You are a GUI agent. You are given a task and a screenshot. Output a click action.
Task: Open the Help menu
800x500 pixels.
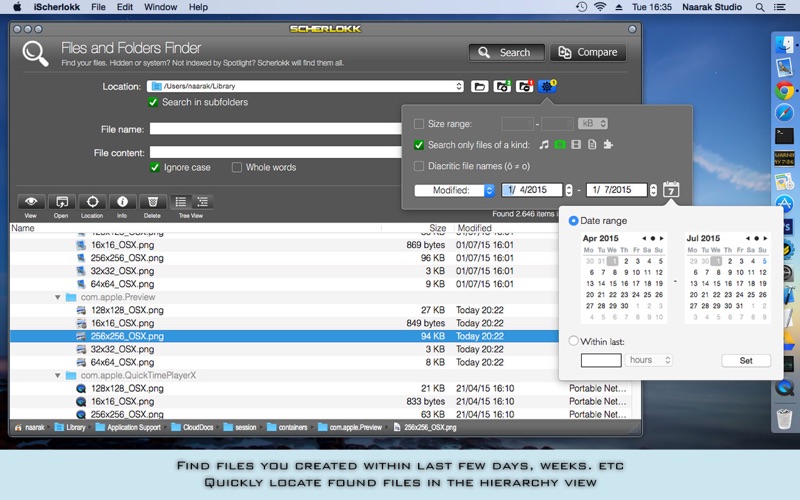(x=198, y=7)
